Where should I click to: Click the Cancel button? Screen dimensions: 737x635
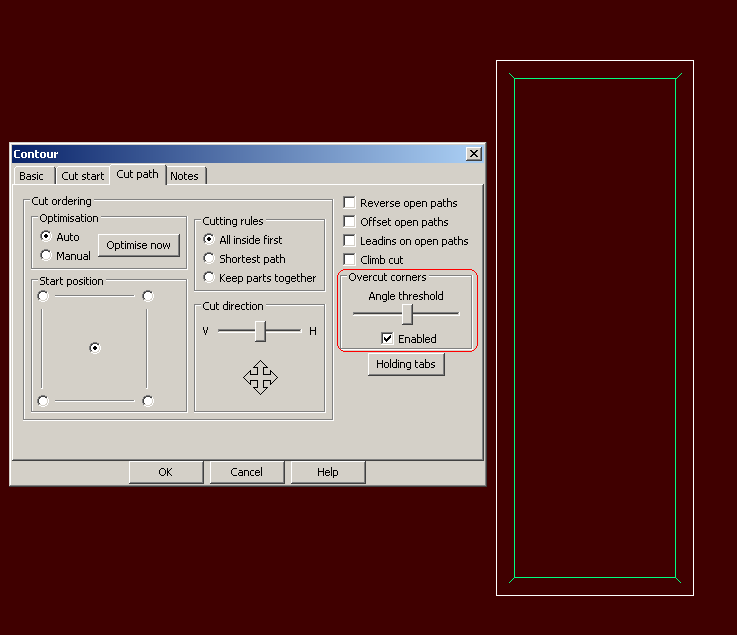point(247,472)
